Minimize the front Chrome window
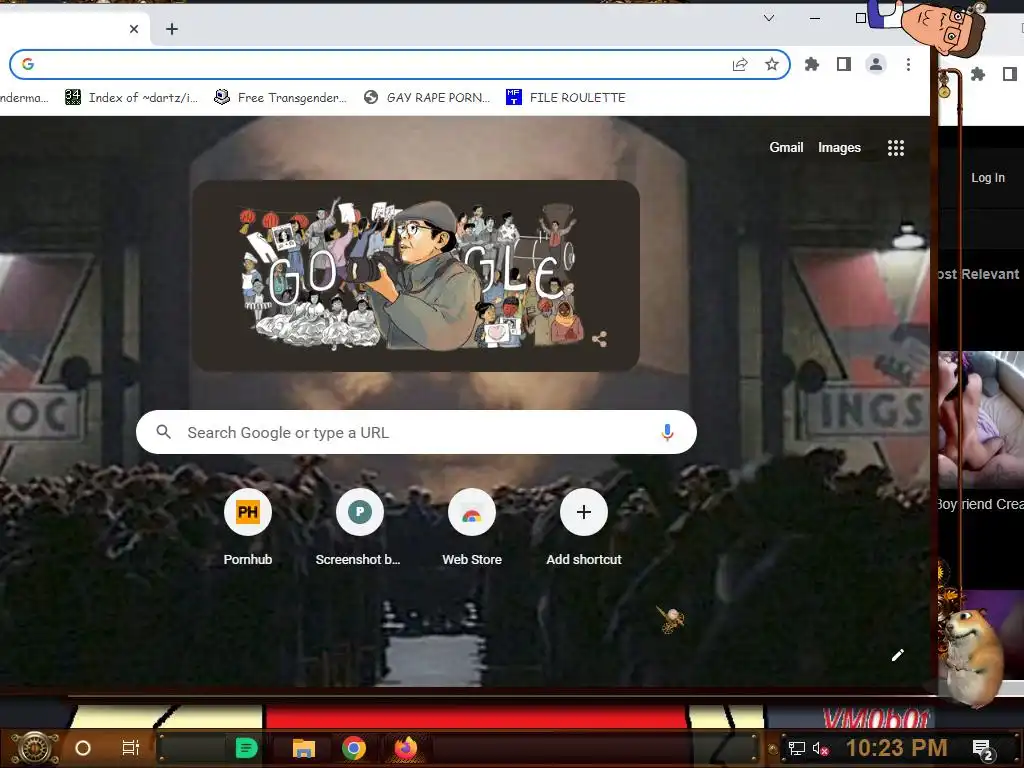The width and height of the screenshot is (1024, 768). click(x=814, y=18)
